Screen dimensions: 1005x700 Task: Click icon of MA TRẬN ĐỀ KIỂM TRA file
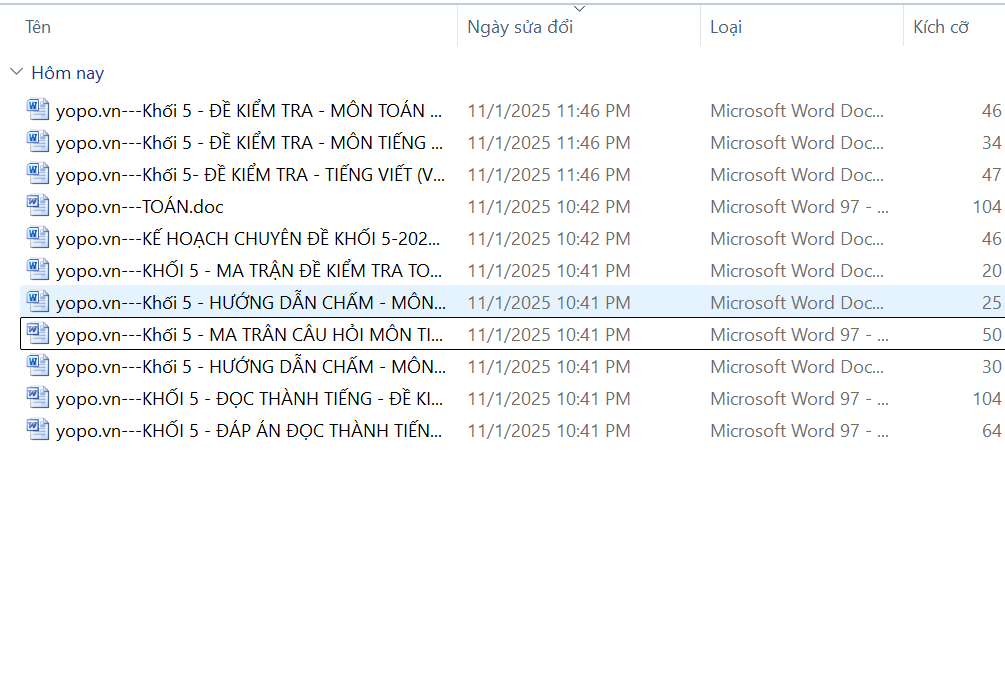coord(38,271)
